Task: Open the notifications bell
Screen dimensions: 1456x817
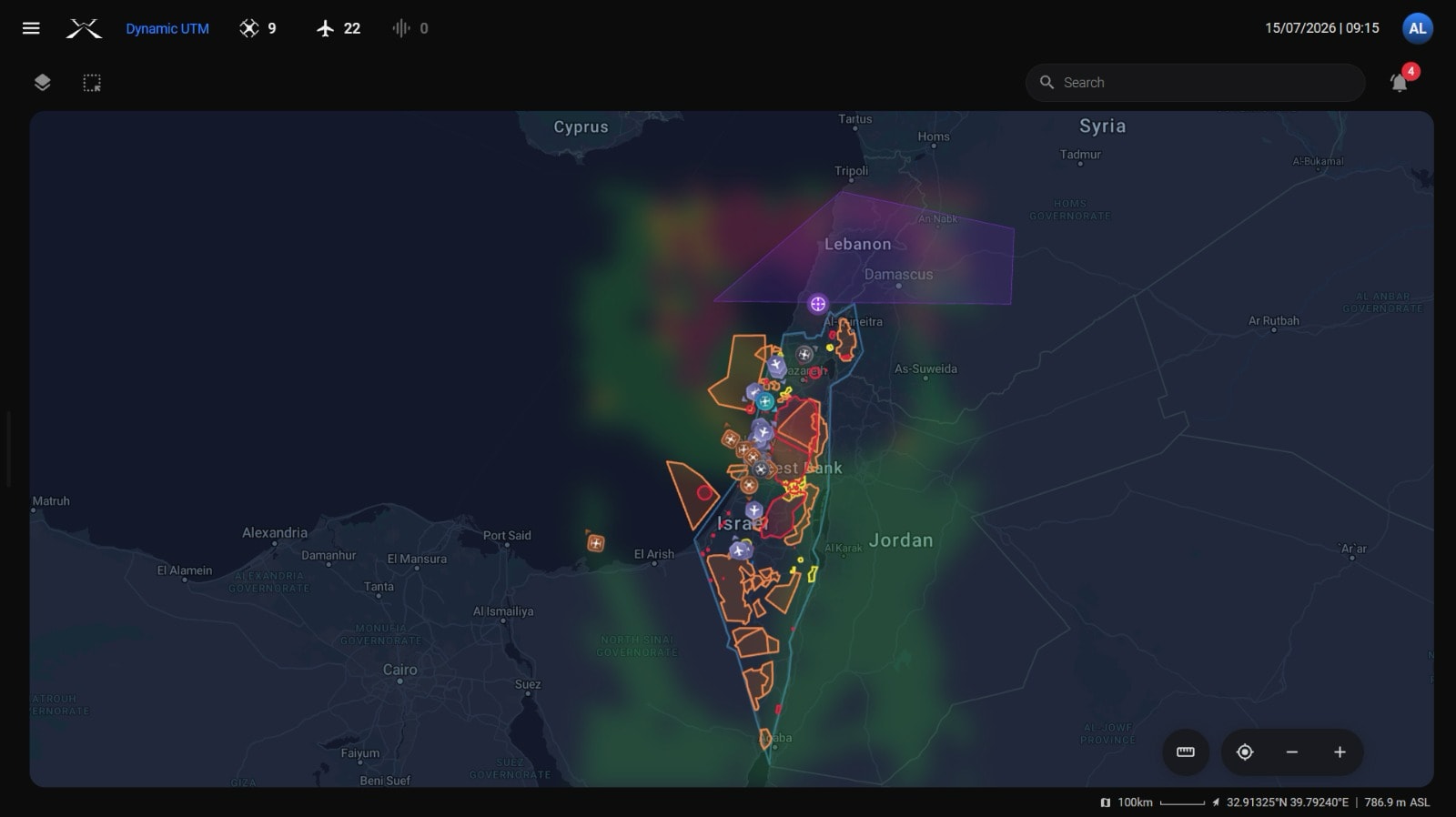Action: coord(1400,83)
